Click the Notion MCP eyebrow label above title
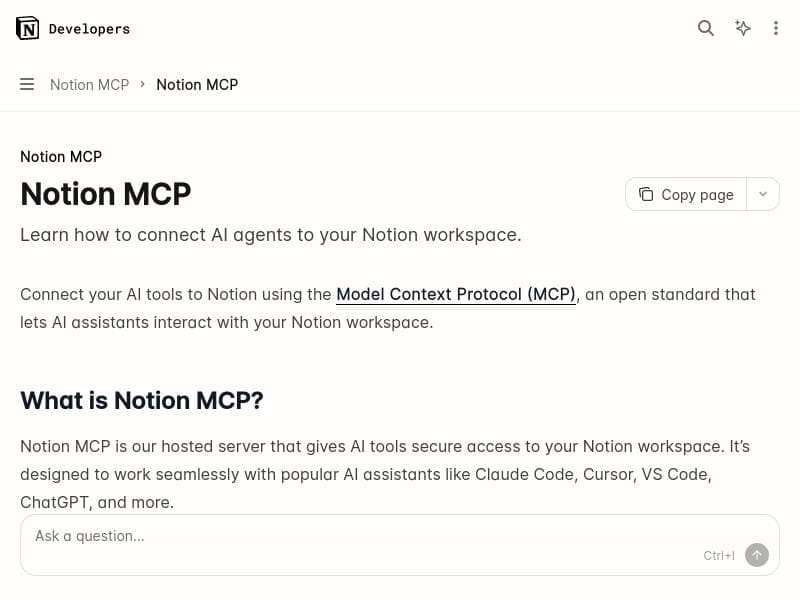 [x=60, y=157]
